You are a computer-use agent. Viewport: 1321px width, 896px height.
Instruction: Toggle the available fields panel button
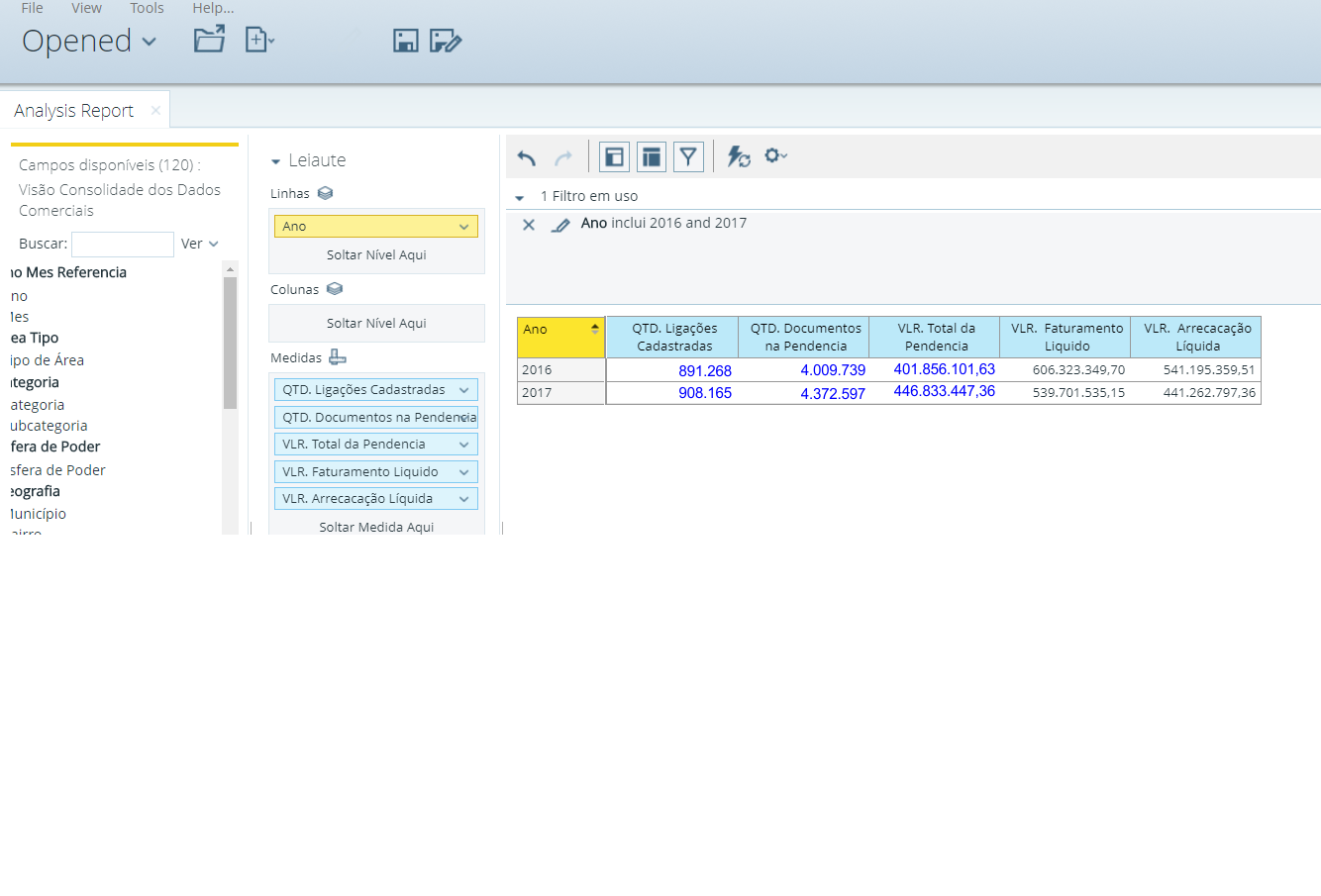(614, 156)
